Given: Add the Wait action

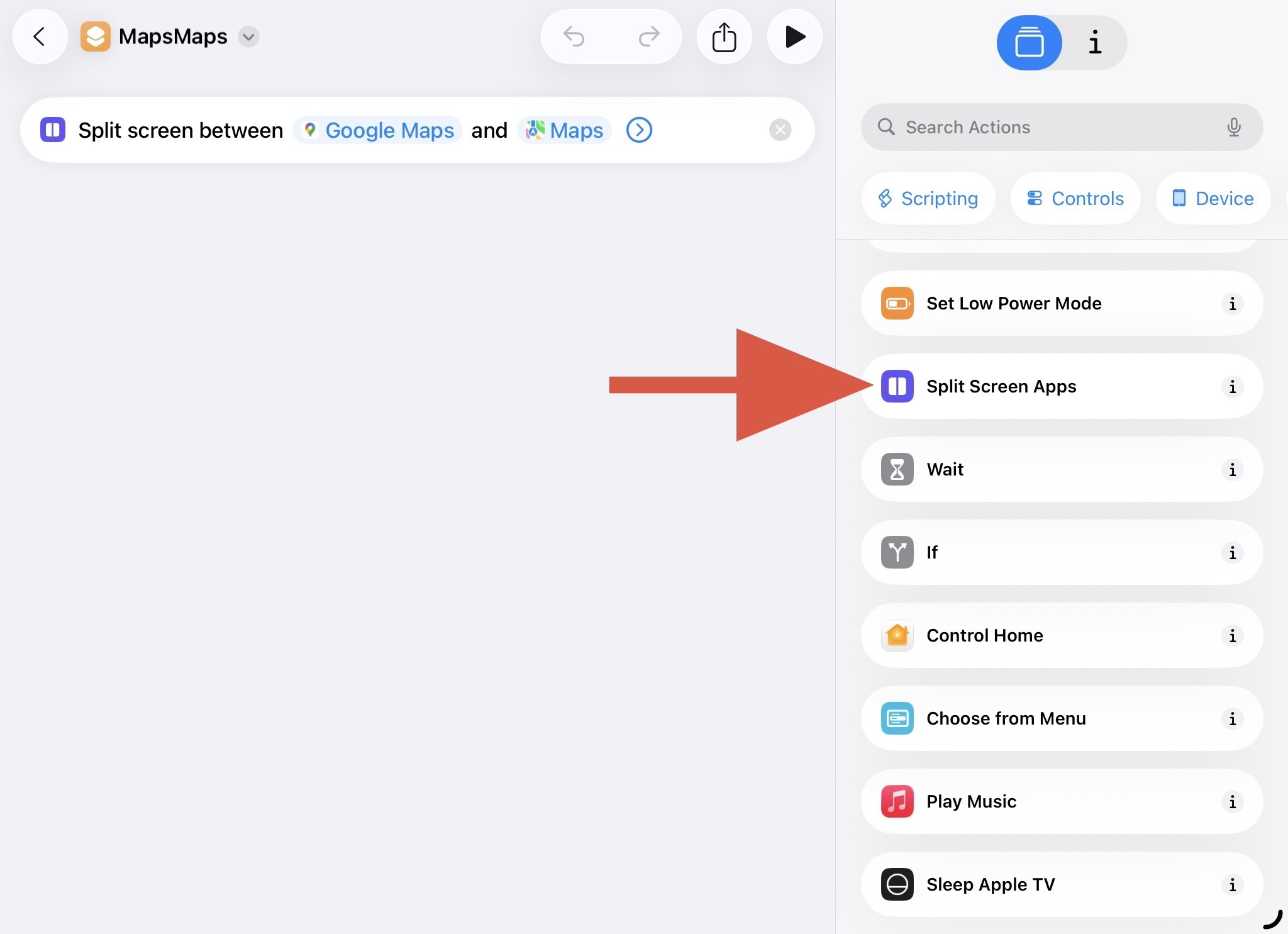Looking at the screenshot, I should click(x=1062, y=469).
